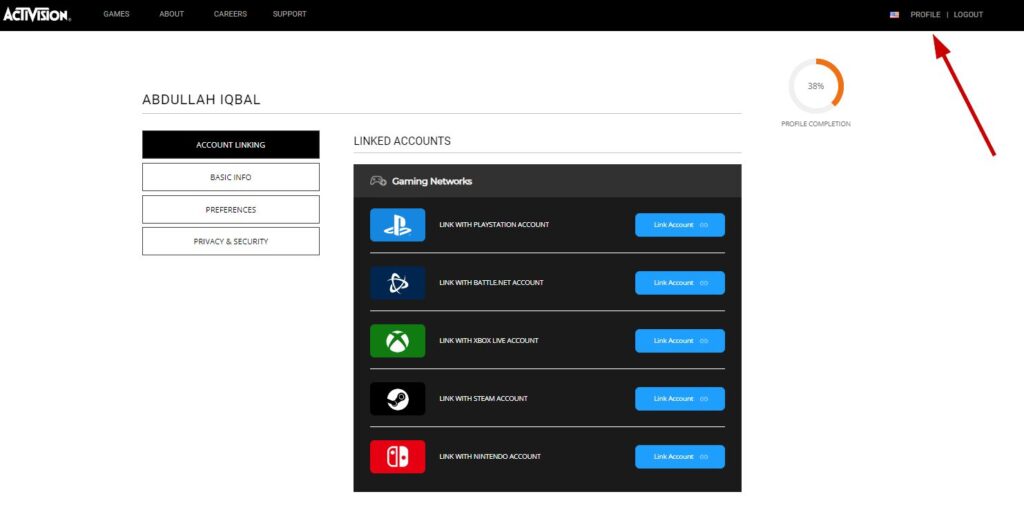This screenshot has width=1024, height=512.
Task: Open the Preferences section
Action: click(x=231, y=210)
